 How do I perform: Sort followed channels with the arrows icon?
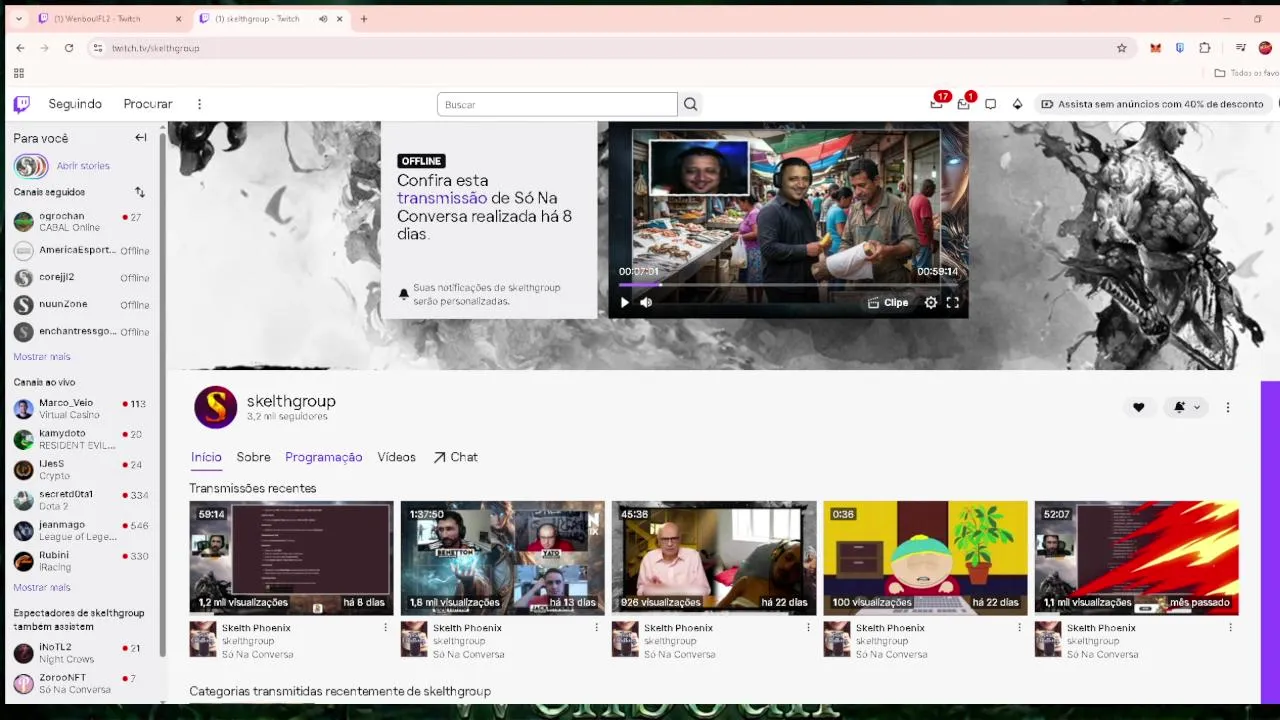coord(140,192)
